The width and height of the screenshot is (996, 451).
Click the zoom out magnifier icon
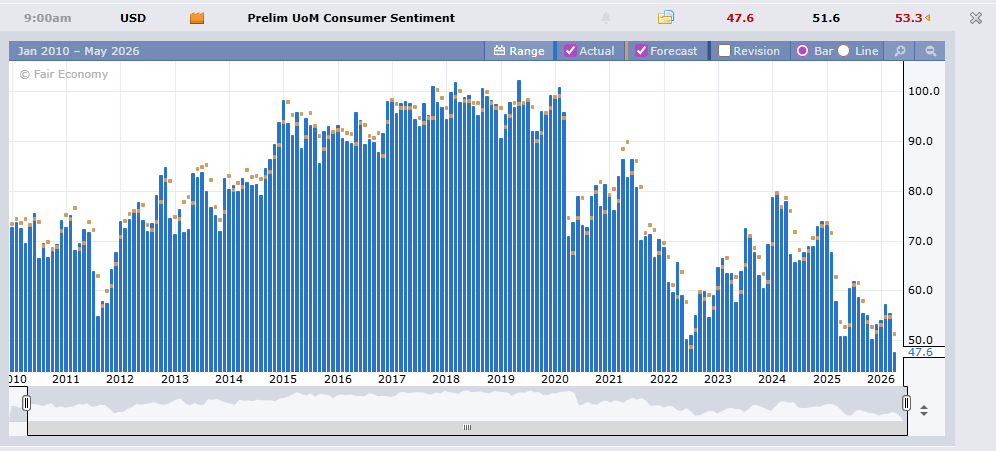[x=931, y=51]
